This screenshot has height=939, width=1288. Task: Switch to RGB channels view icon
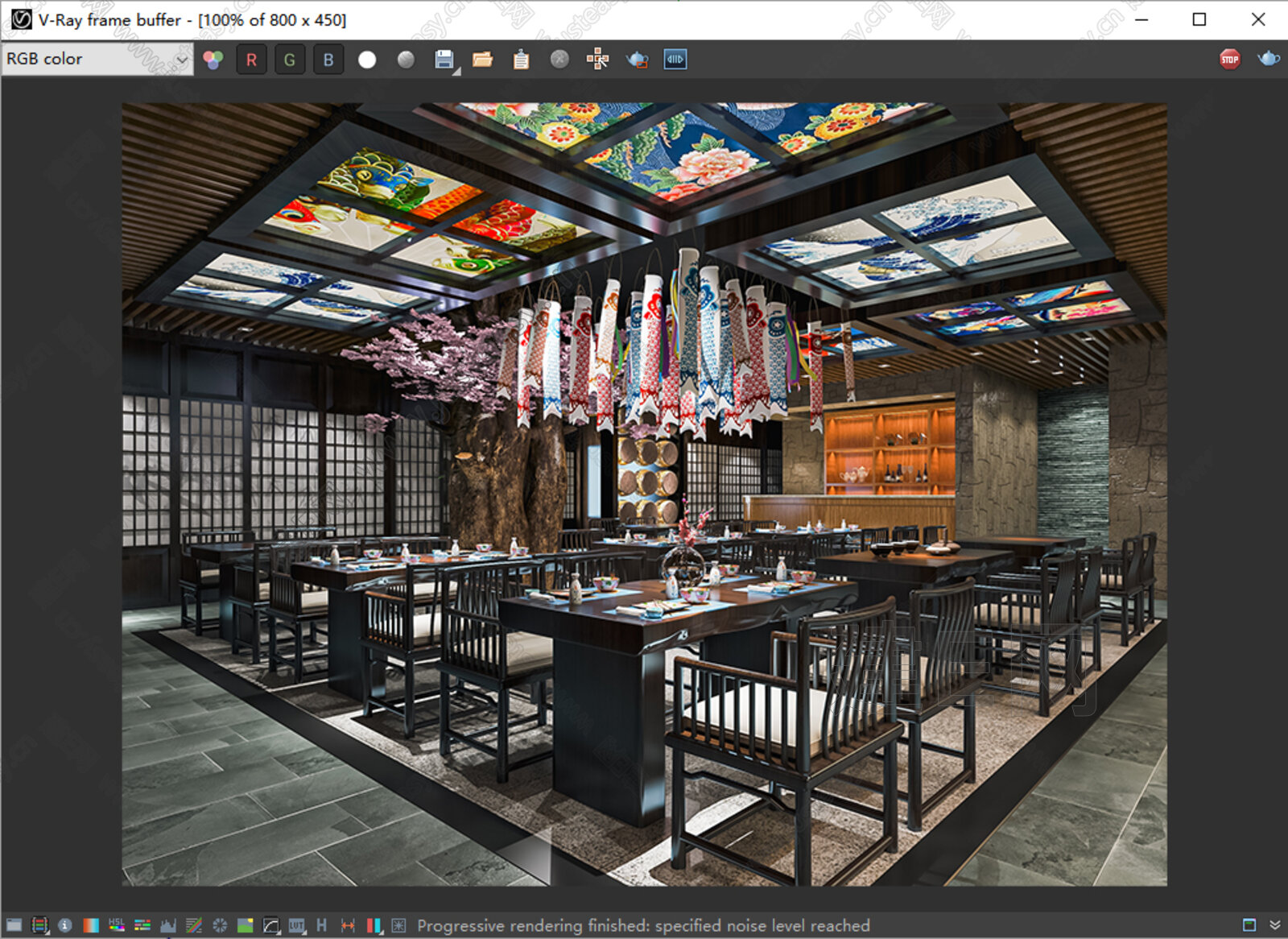(213, 60)
